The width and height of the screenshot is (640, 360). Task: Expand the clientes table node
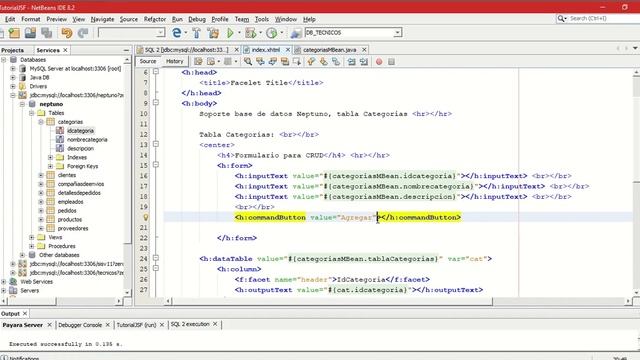coord(41,175)
